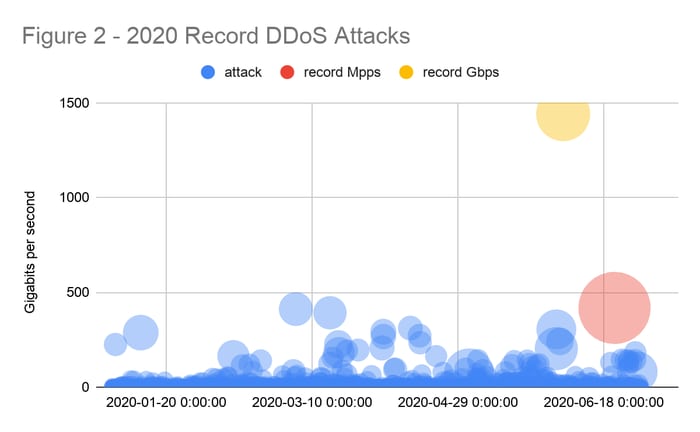Image resolution: width=700 pixels, height=432 pixels.
Task: Click the 2020-03-10 x-axis date label
Action: (312, 403)
